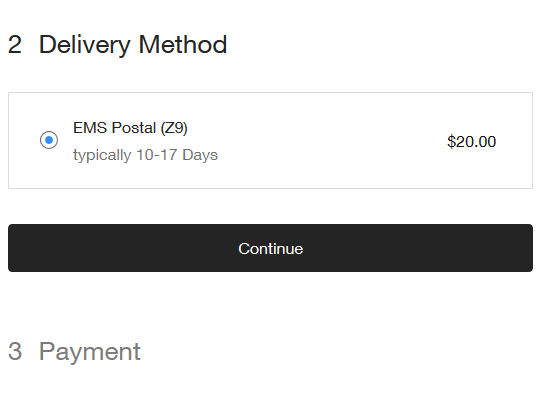Viewport: 541px width, 399px height.
Task: Click the '(Z9)' code in shipping name
Action: 174,128
